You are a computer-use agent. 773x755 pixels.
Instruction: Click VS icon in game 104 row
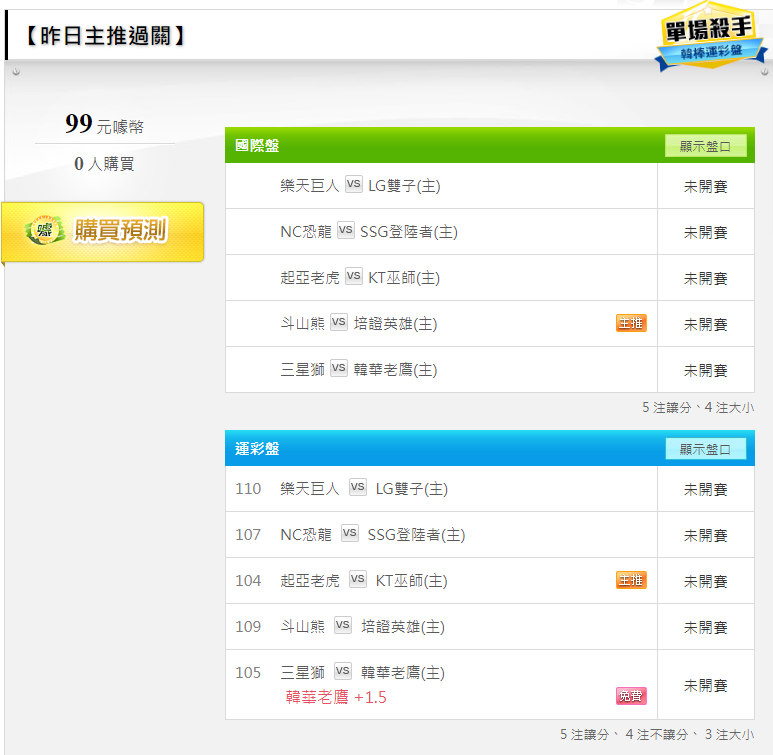click(x=357, y=579)
